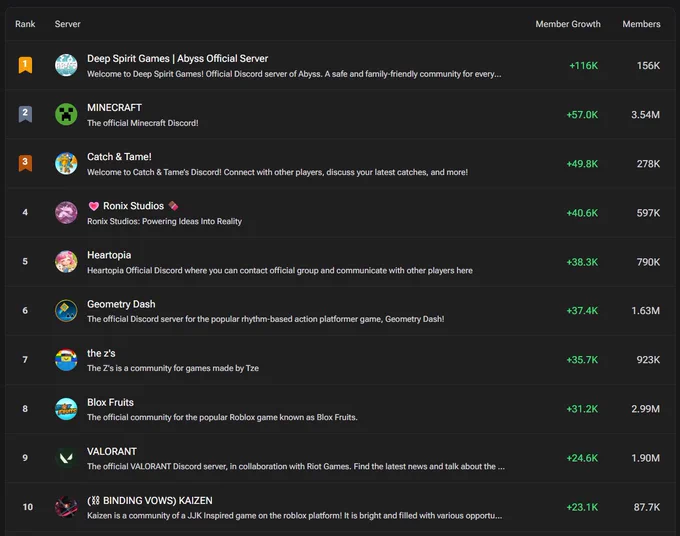Click rank number 4
Screen dimensions: 680x536
coord(25,212)
